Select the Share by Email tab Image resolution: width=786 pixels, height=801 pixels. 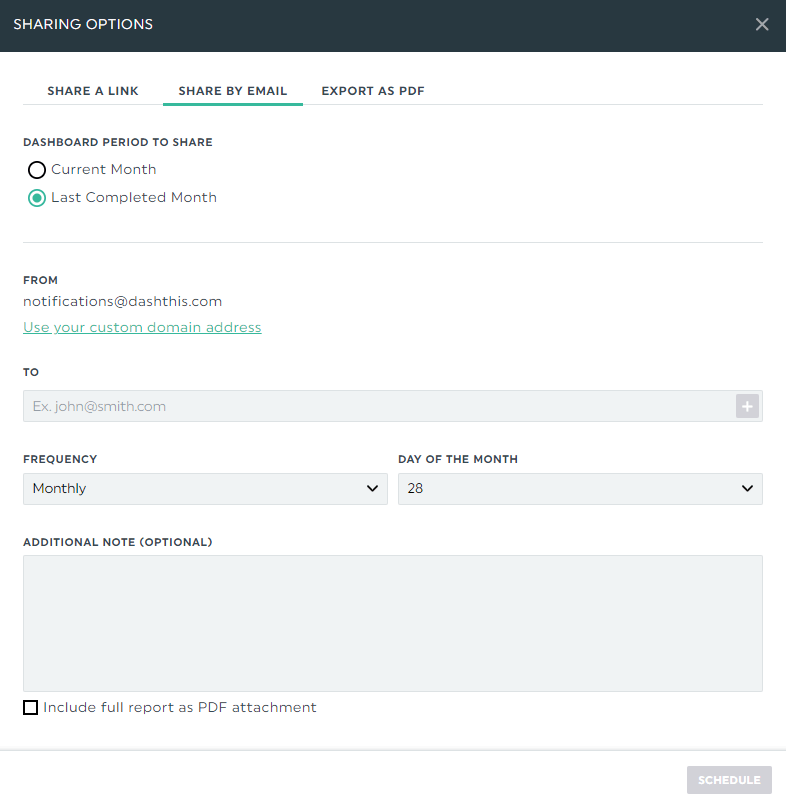233,91
